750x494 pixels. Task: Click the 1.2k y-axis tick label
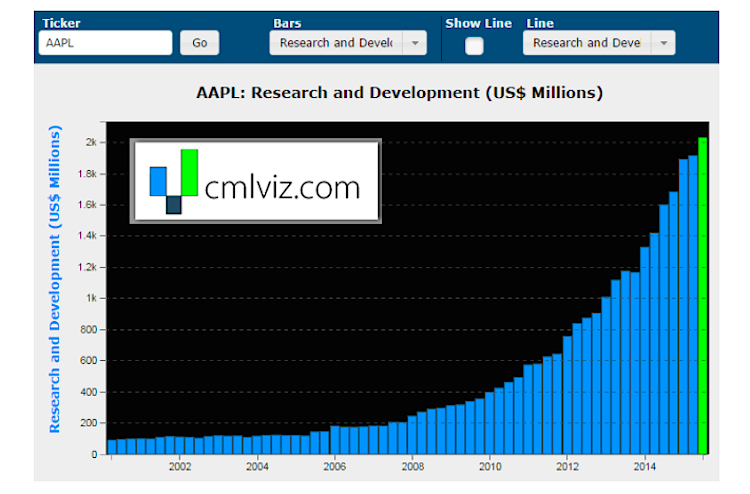click(x=87, y=267)
